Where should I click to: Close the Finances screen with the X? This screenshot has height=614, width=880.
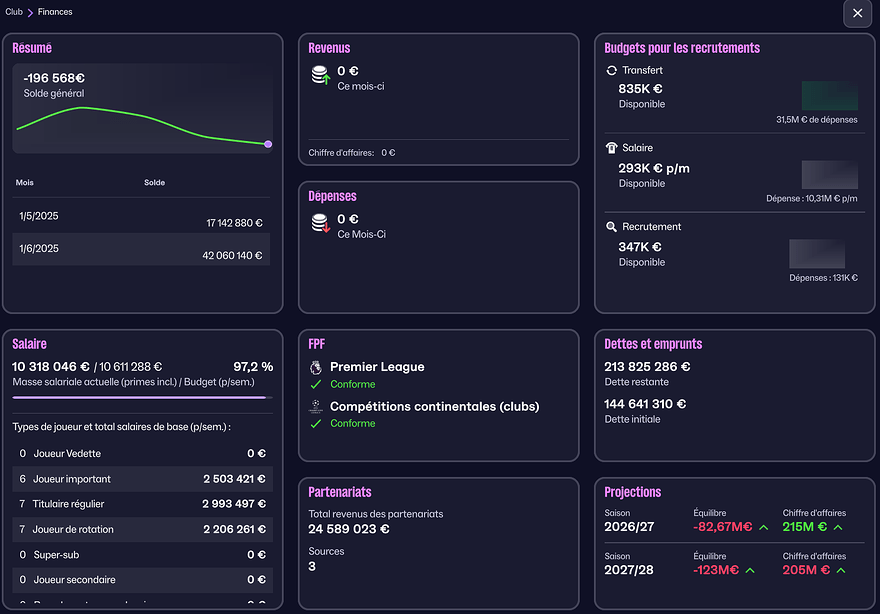858,14
